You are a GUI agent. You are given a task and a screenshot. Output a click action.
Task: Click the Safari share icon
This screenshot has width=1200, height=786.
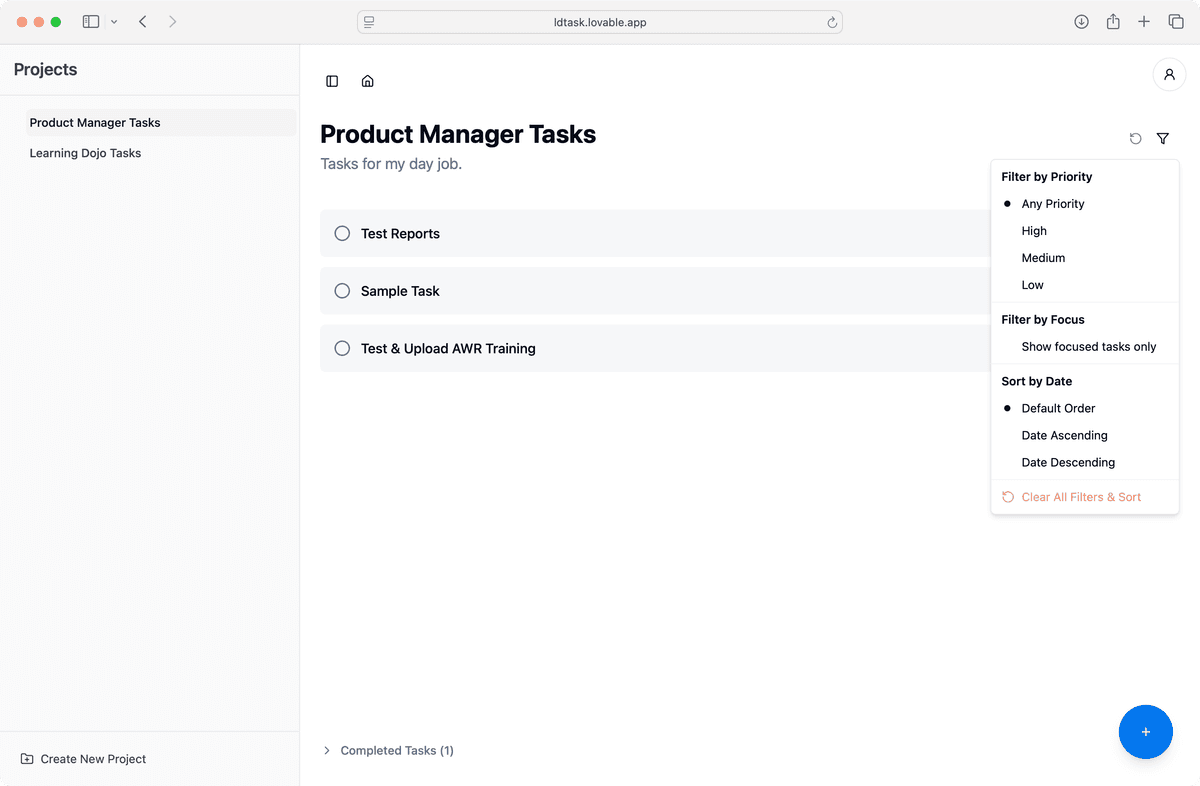point(1113,22)
